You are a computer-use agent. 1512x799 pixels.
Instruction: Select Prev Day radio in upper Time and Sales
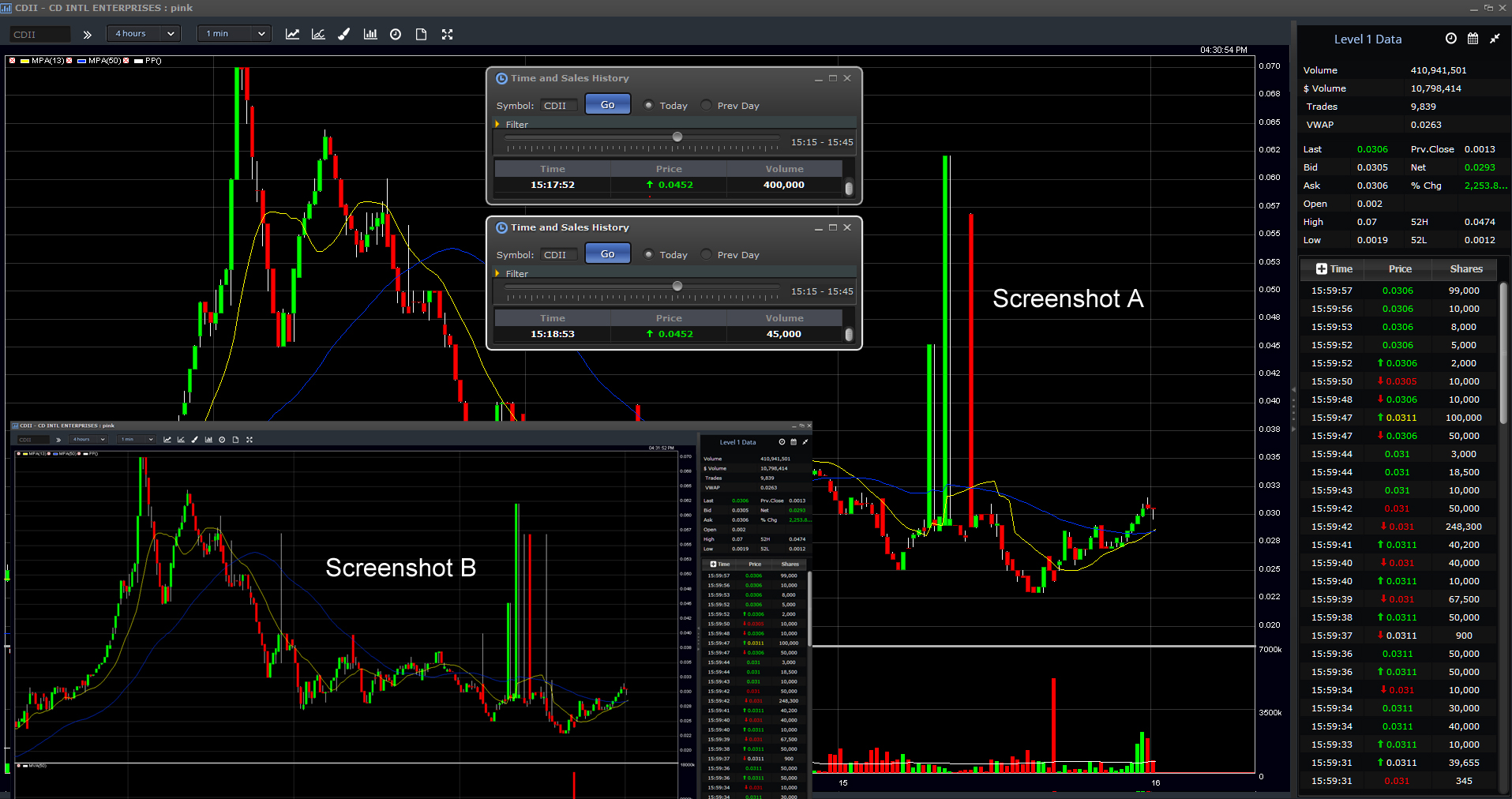[x=706, y=105]
